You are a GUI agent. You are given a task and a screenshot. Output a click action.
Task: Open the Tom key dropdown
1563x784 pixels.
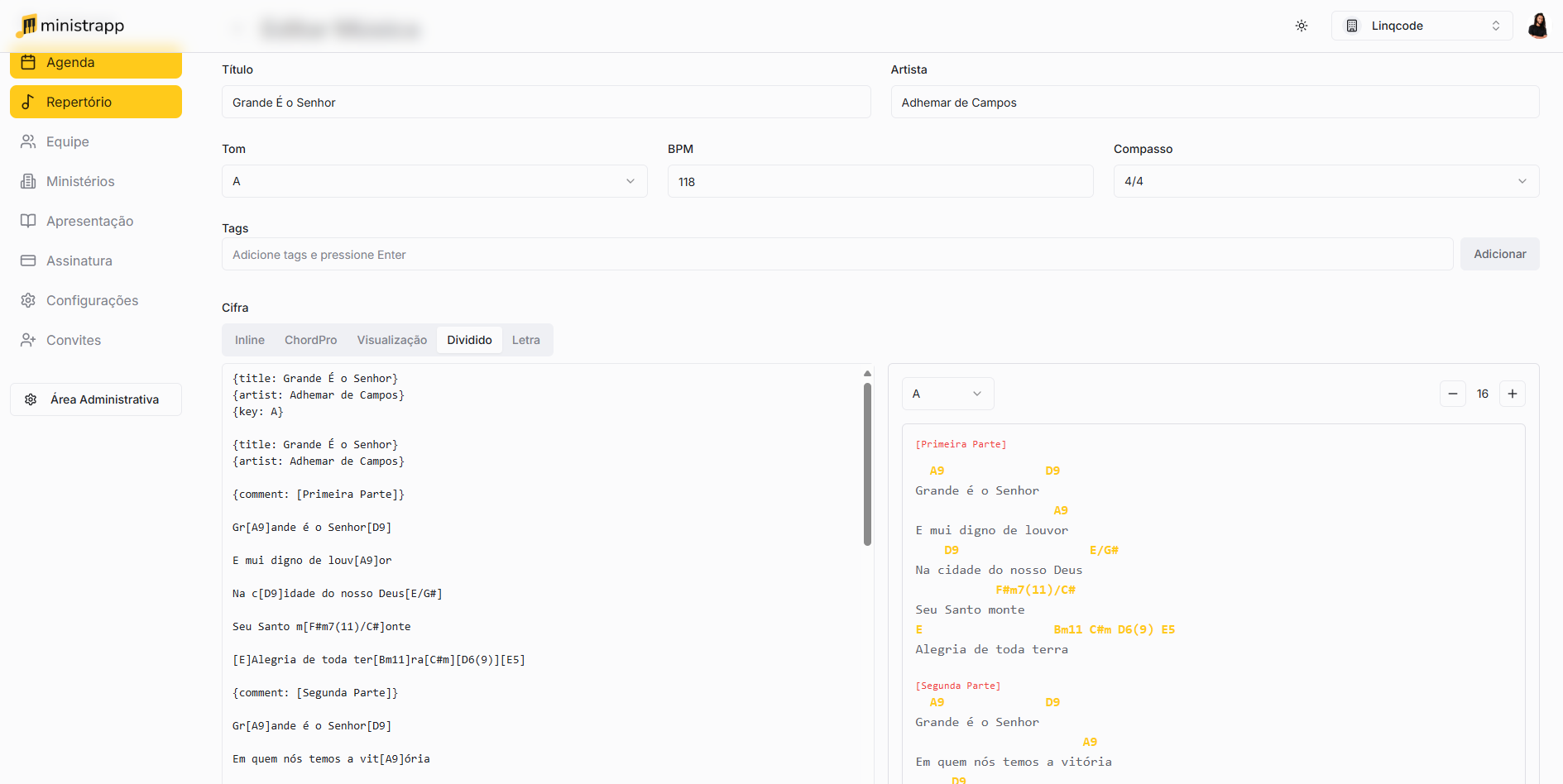[434, 181]
